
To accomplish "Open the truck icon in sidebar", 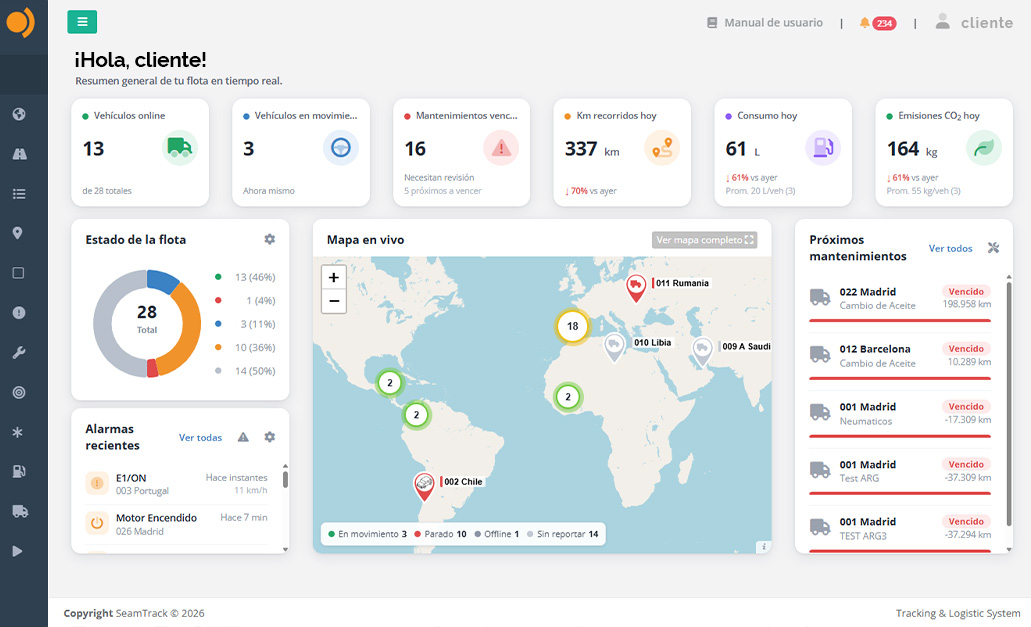I will (x=20, y=511).
